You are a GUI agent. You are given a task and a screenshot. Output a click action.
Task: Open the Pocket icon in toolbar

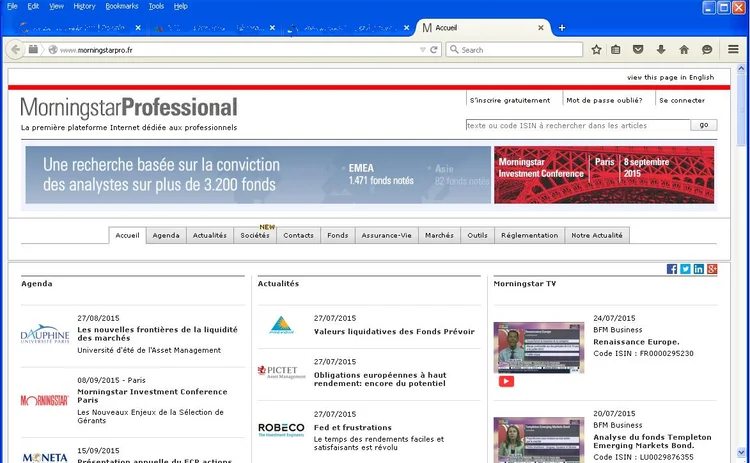(x=638, y=49)
